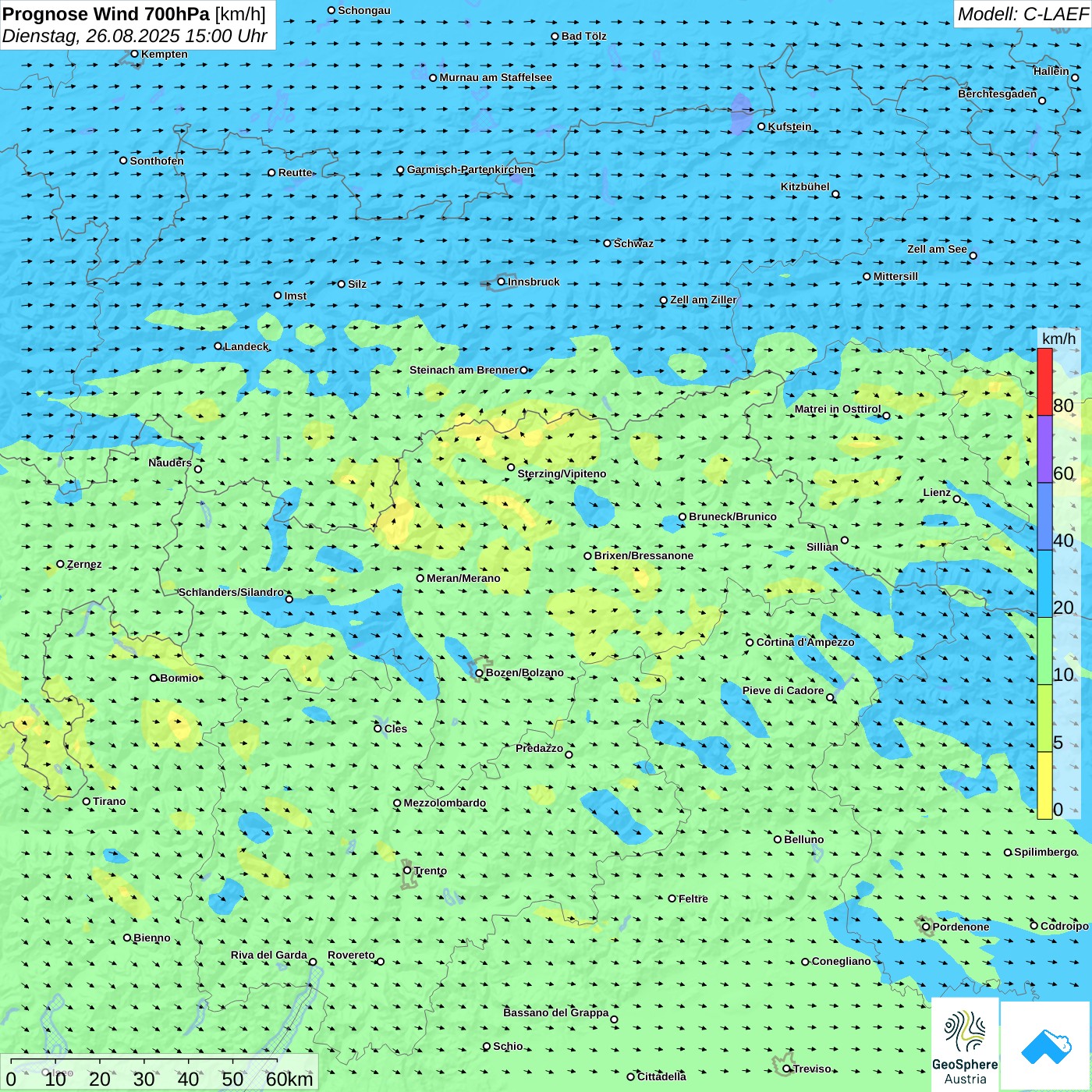1092x1092 pixels.
Task: Click the Kitzbühel label
Action: coord(805,186)
